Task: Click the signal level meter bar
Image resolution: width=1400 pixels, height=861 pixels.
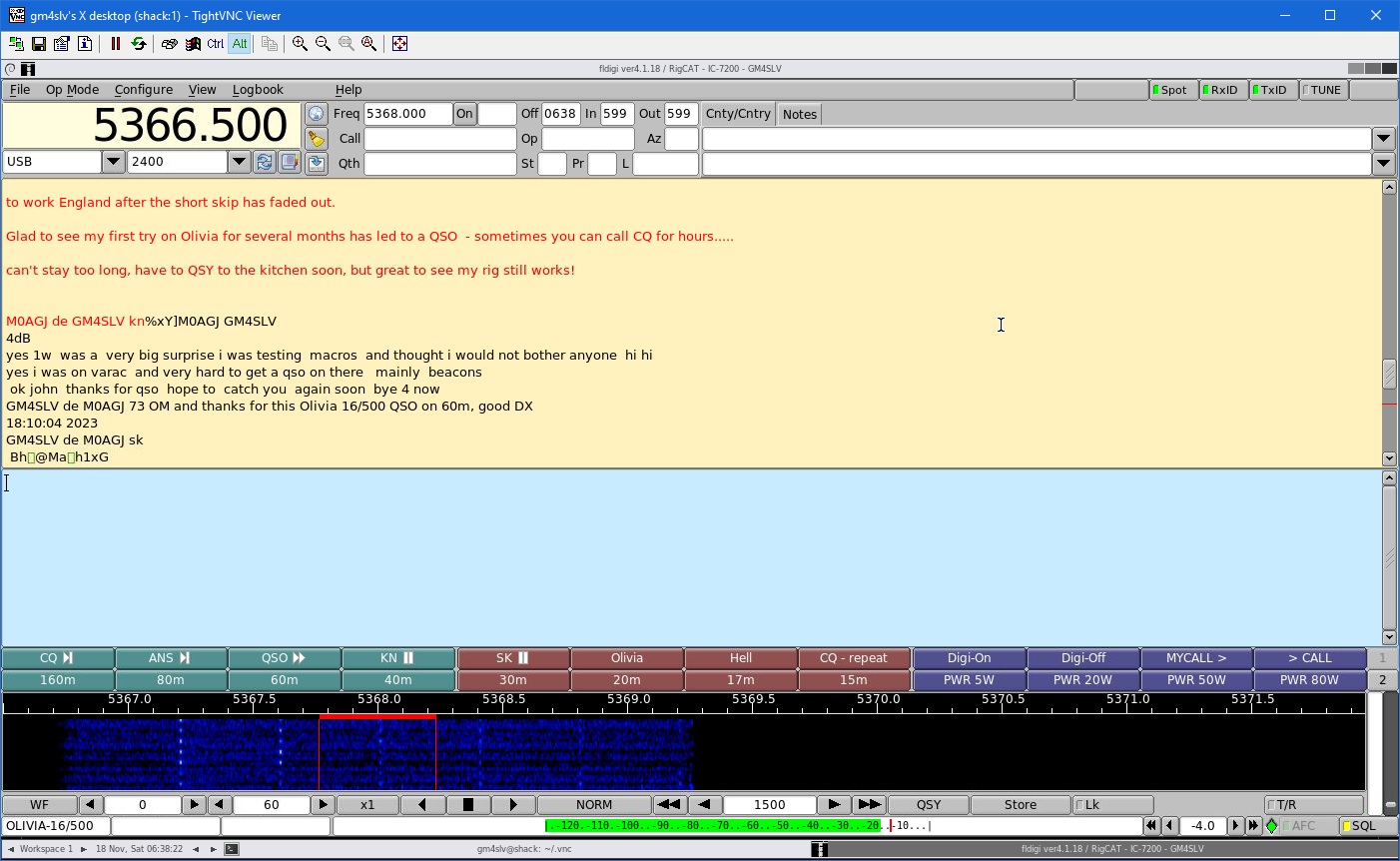Action: [737, 826]
